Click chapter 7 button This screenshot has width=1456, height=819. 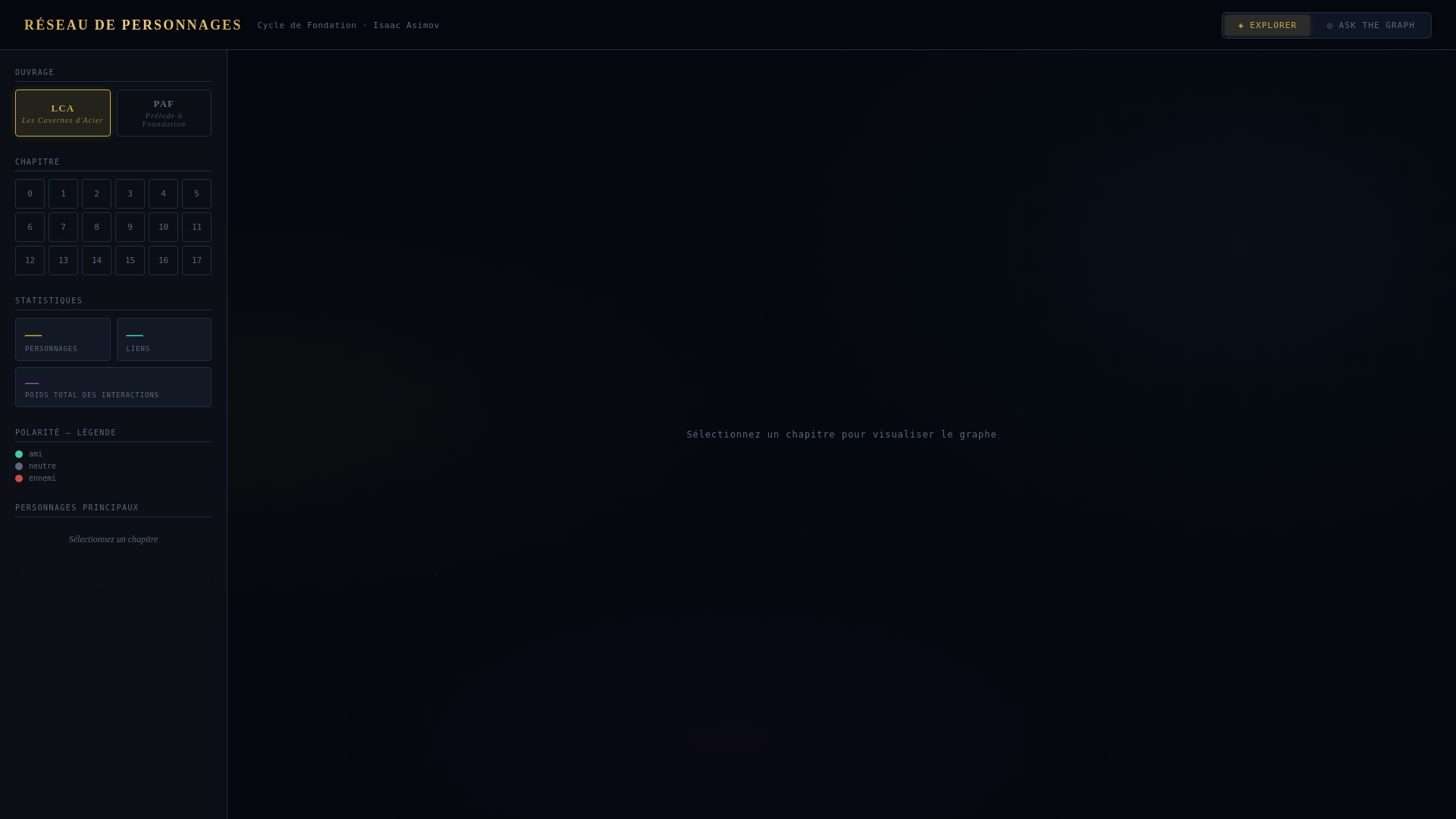click(63, 227)
